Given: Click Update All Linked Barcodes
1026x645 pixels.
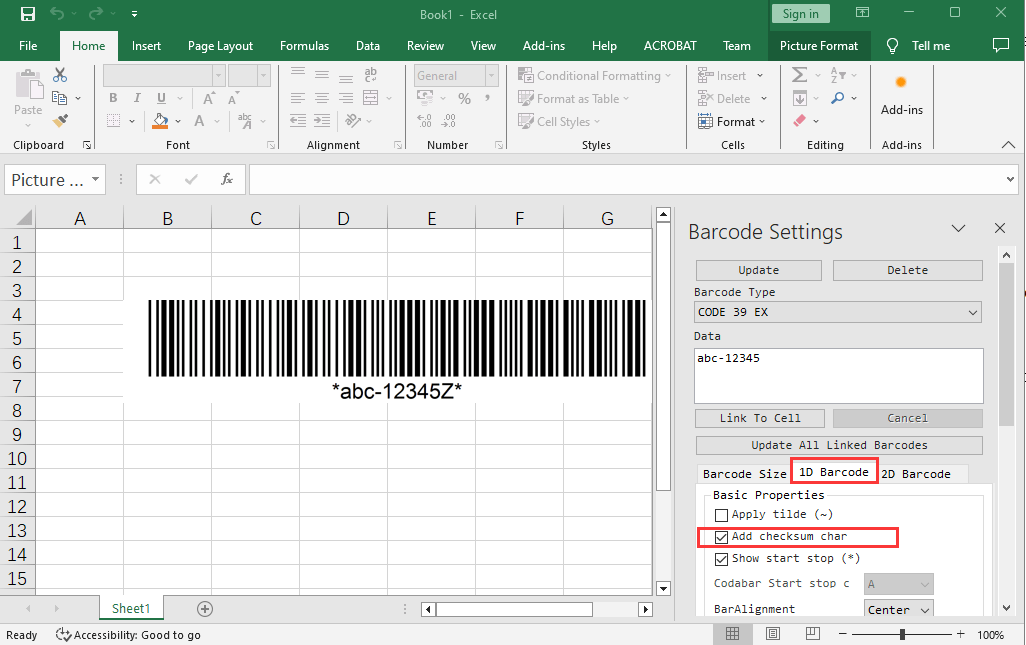Looking at the screenshot, I should pyautogui.click(x=838, y=444).
